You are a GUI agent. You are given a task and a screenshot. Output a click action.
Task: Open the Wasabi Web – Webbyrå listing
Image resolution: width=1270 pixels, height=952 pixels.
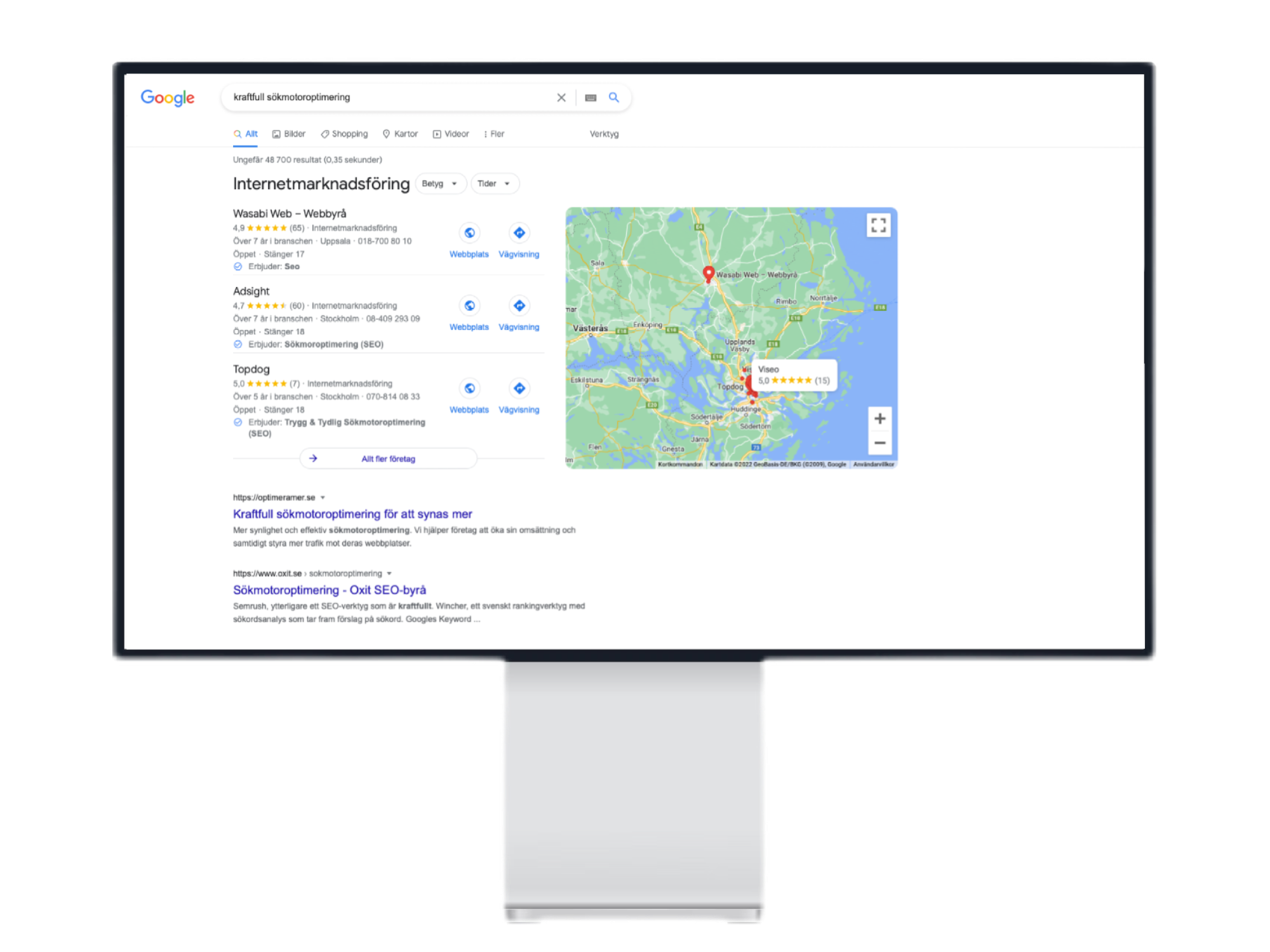pyautogui.click(x=290, y=213)
